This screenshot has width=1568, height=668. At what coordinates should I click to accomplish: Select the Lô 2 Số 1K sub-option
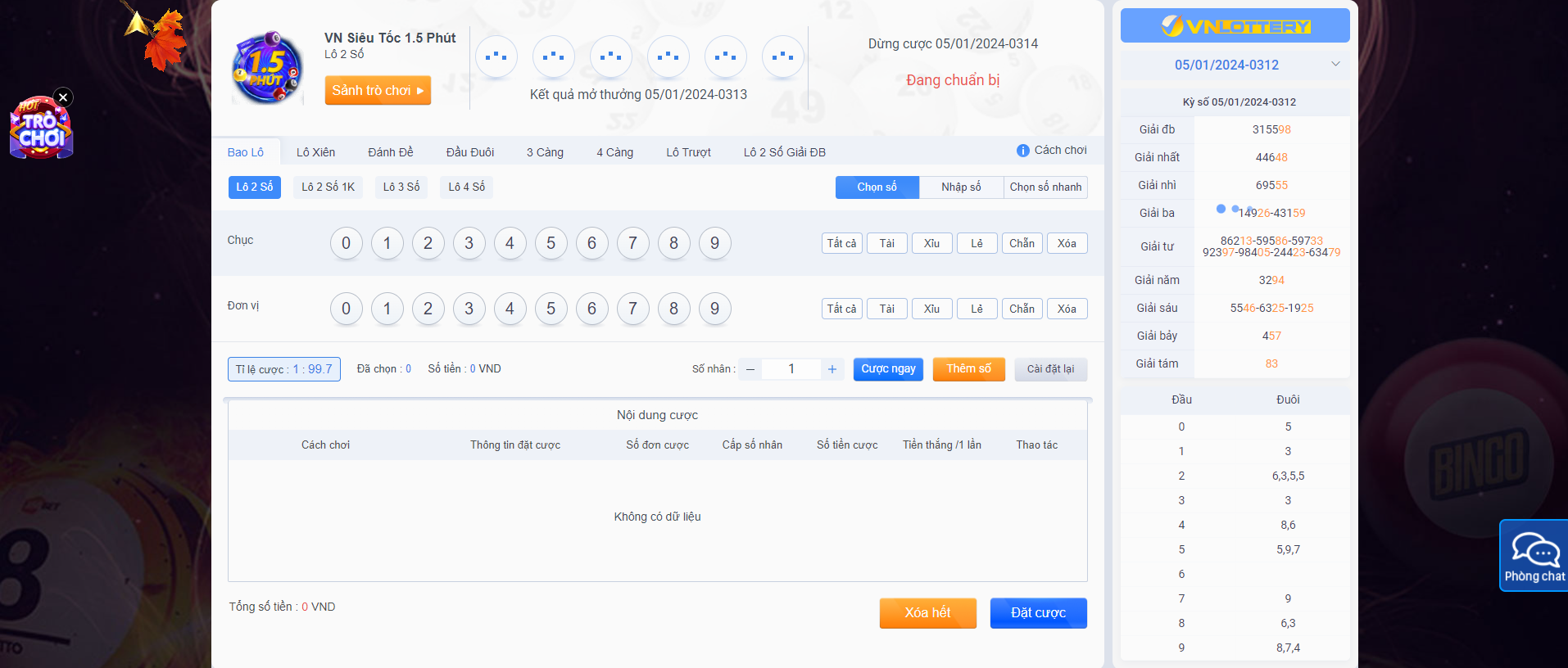[x=328, y=187]
